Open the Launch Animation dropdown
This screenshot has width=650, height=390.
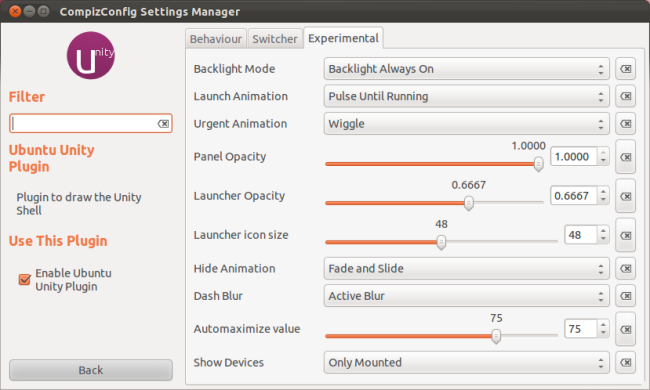click(466, 96)
